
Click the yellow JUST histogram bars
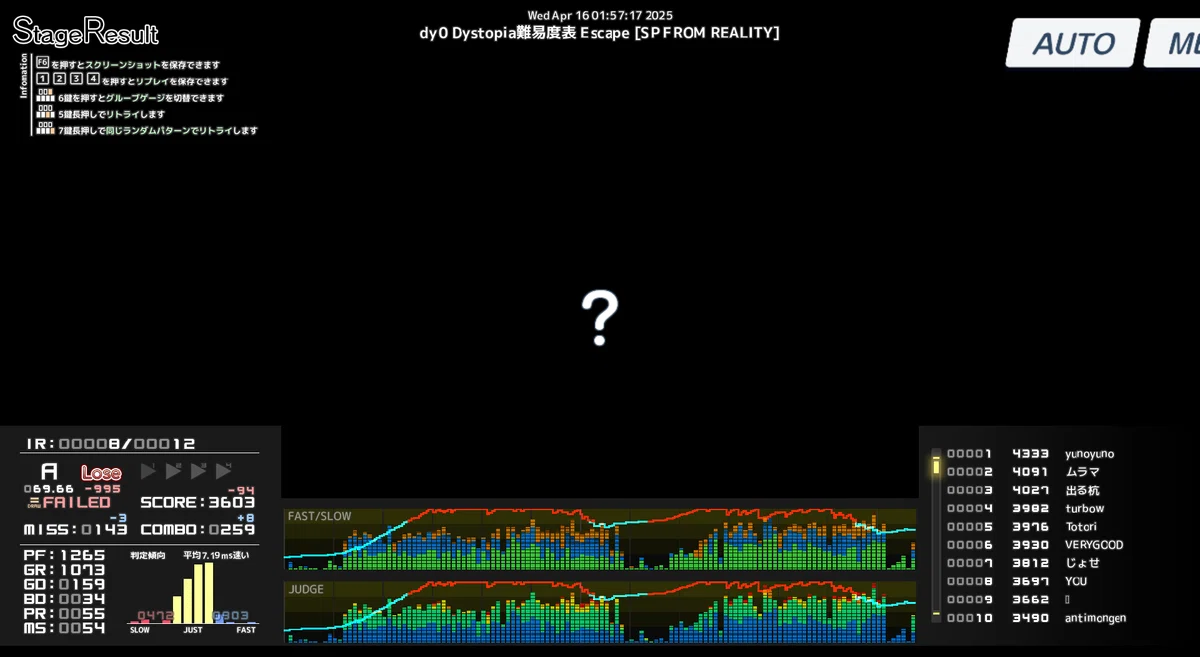[194, 593]
